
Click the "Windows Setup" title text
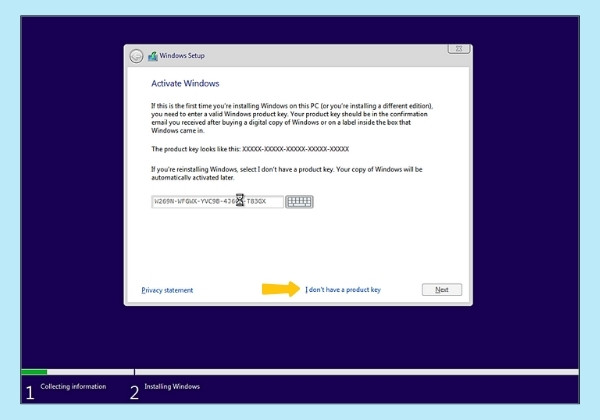182,55
